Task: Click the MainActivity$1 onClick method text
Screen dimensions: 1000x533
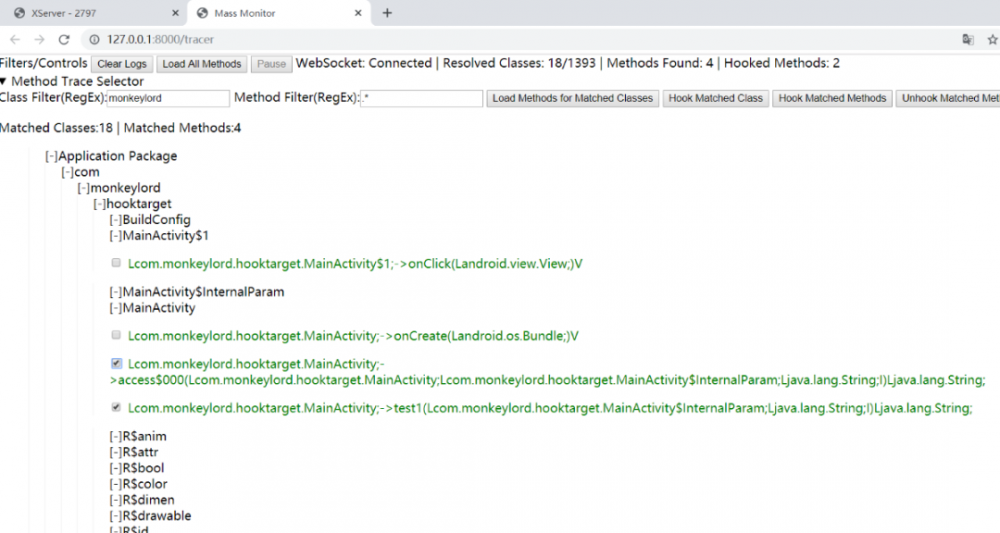Action: 355,264
